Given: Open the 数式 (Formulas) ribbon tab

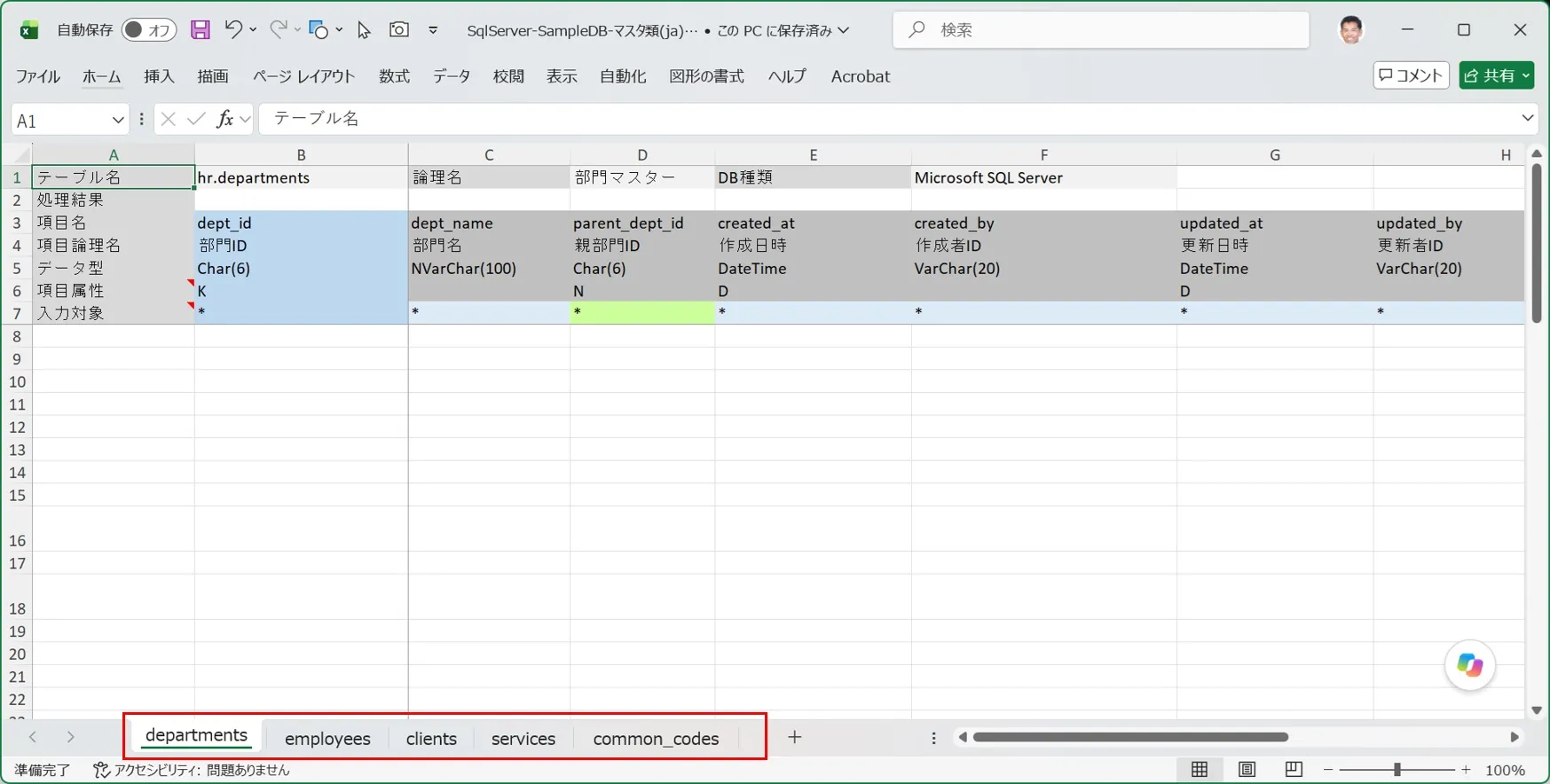Looking at the screenshot, I should [x=394, y=76].
